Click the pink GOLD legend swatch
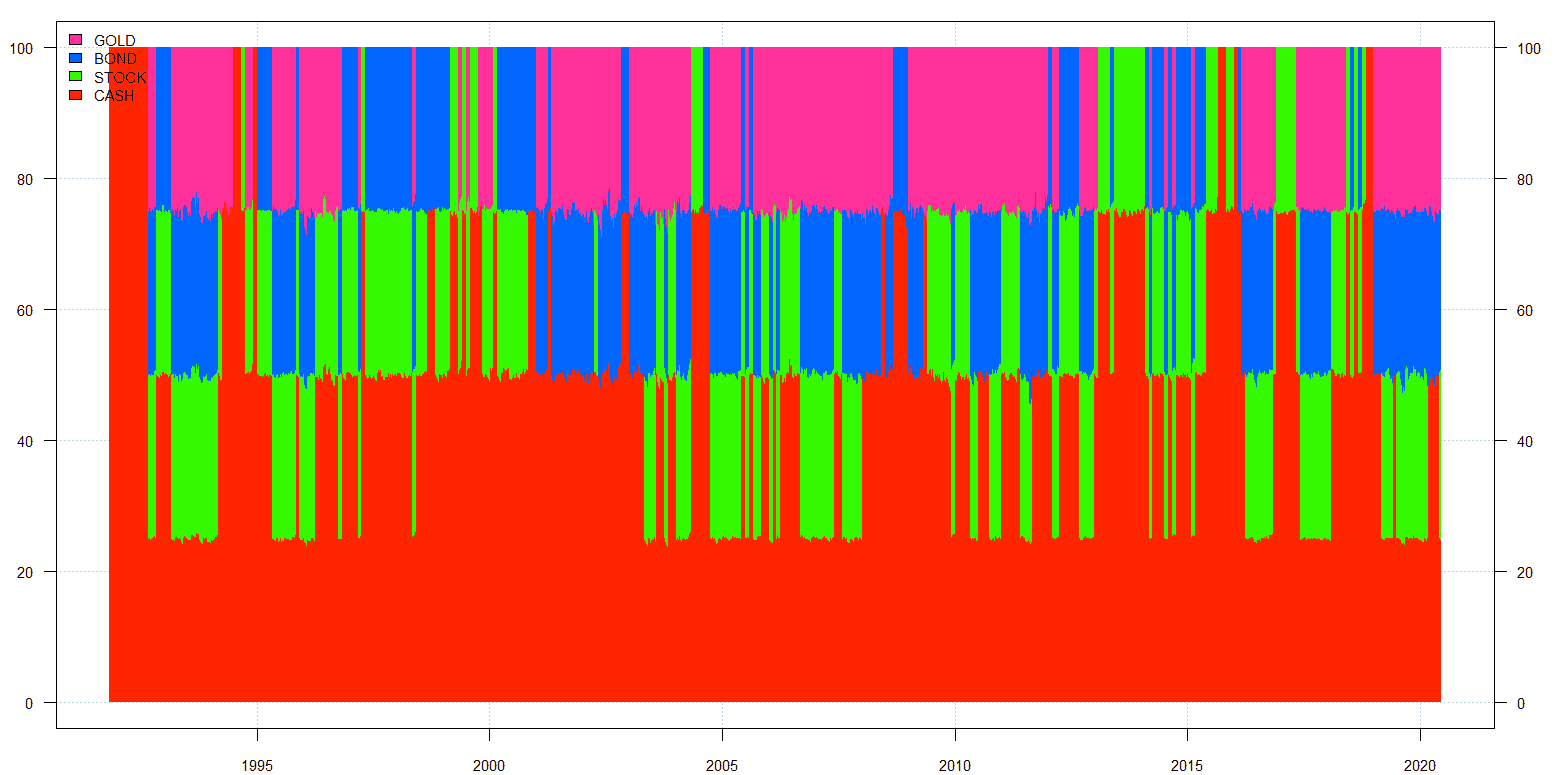 coord(75,40)
